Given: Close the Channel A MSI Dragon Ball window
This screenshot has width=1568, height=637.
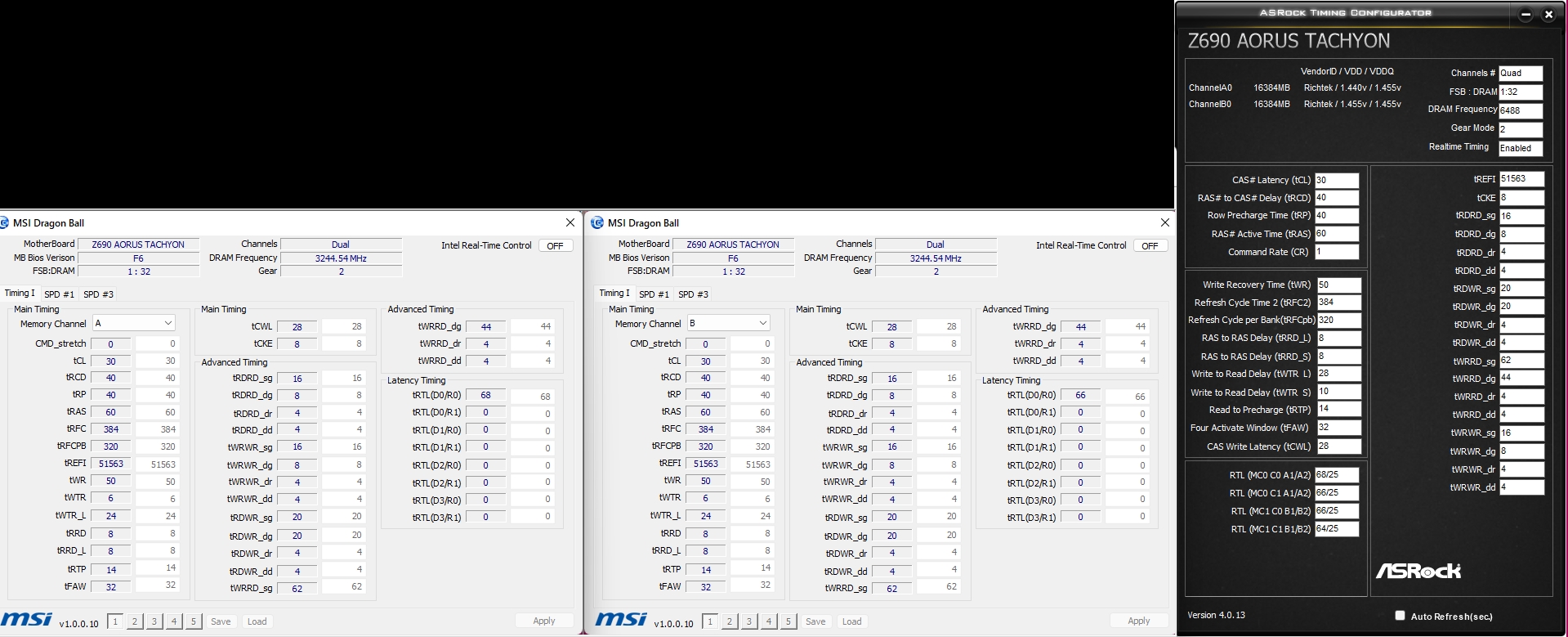Looking at the screenshot, I should (x=570, y=222).
